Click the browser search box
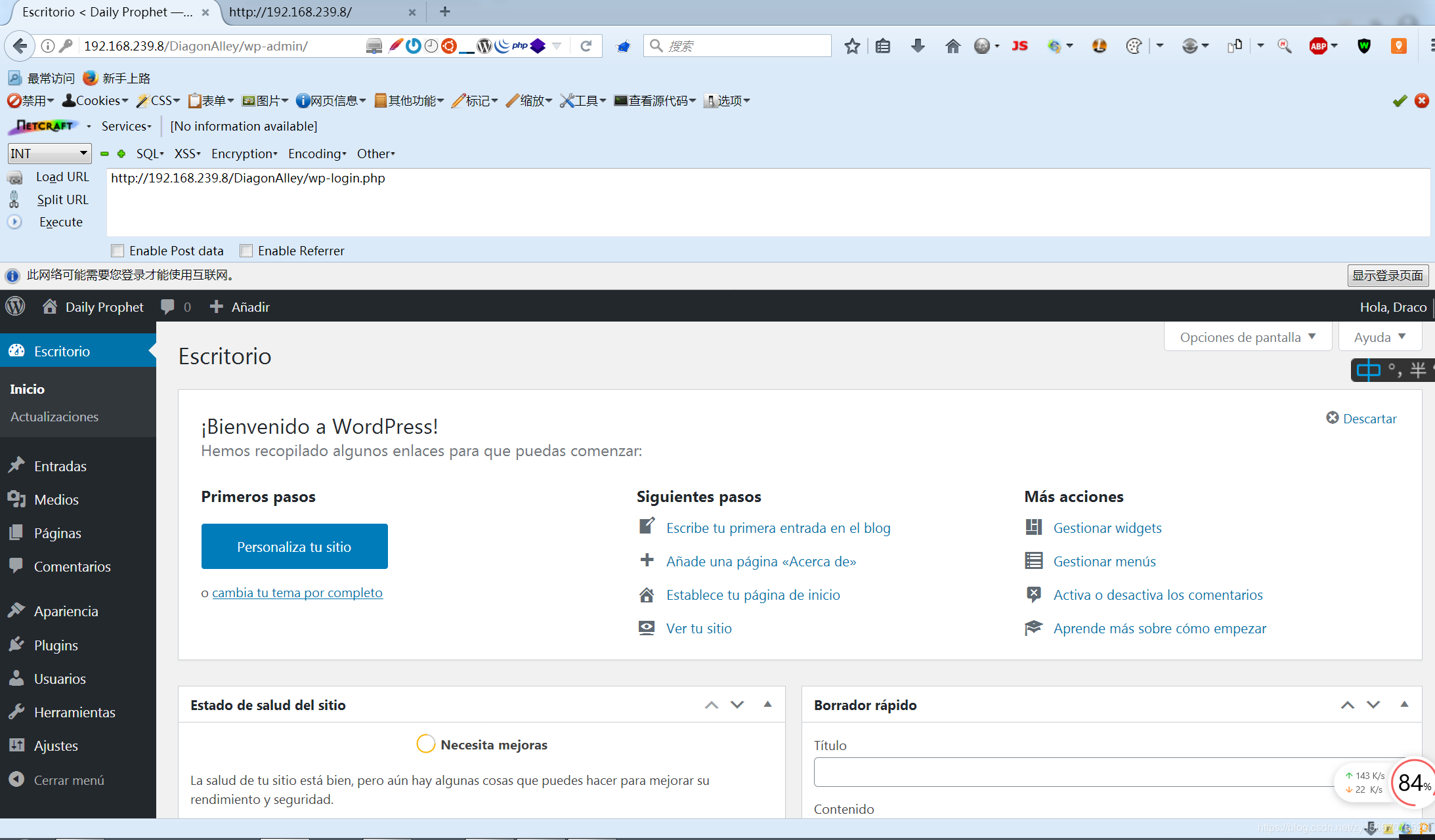 coord(737,46)
